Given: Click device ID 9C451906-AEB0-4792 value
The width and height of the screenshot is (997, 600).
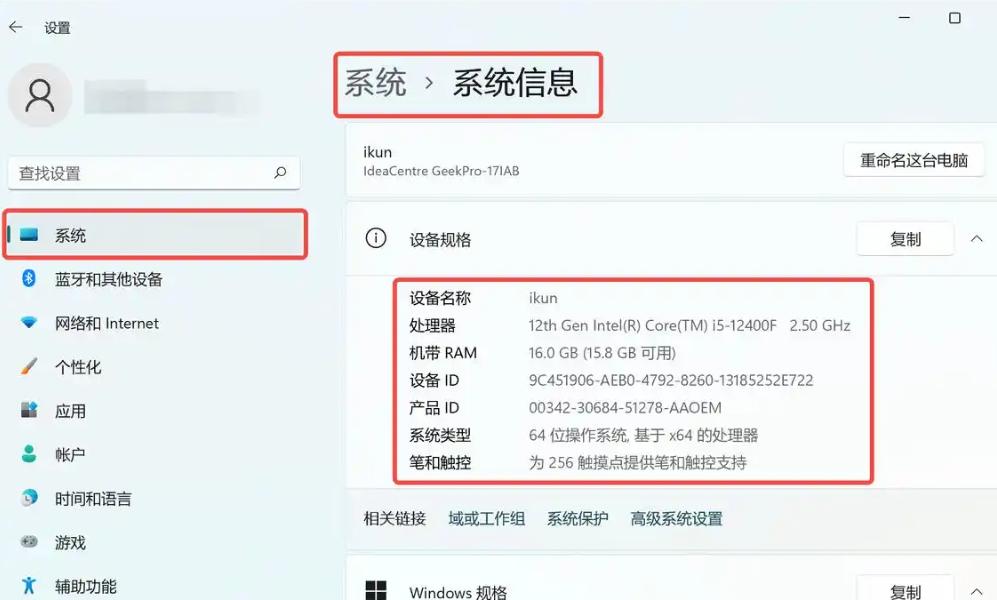Looking at the screenshot, I should pos(671,380).
